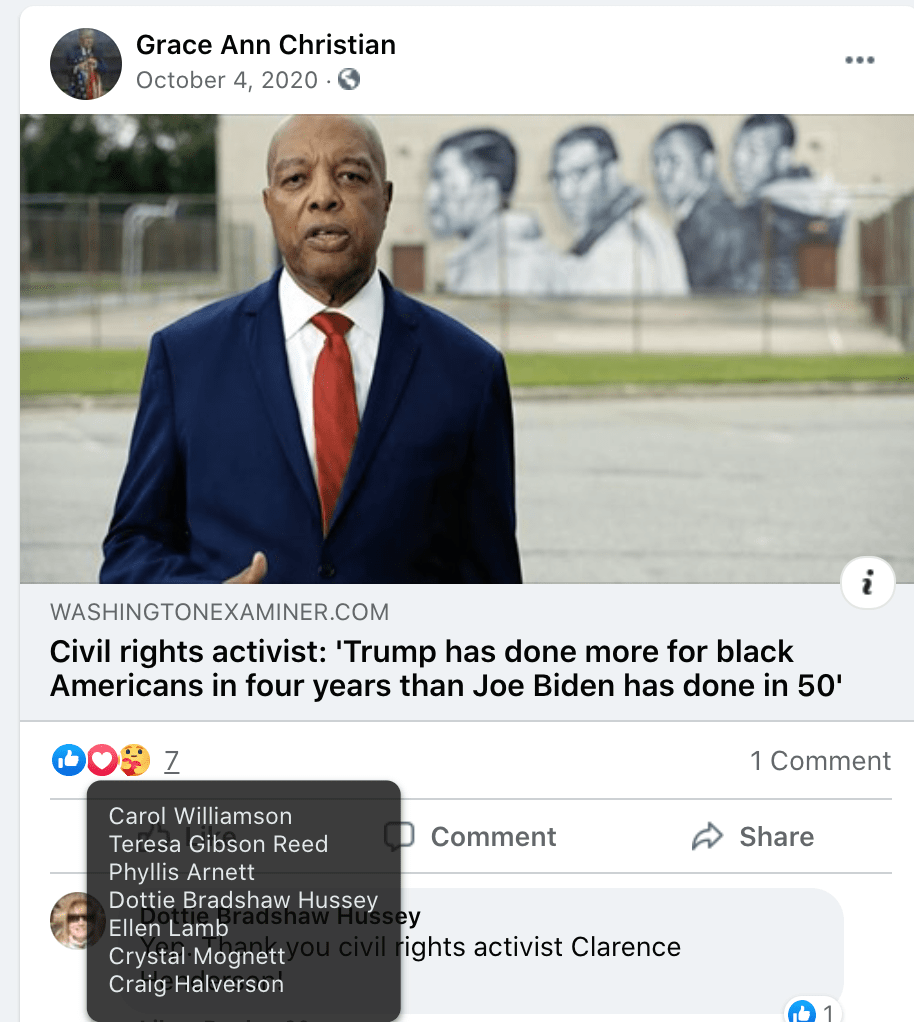Open the three-dots post options menu

(x=859, y=60)
